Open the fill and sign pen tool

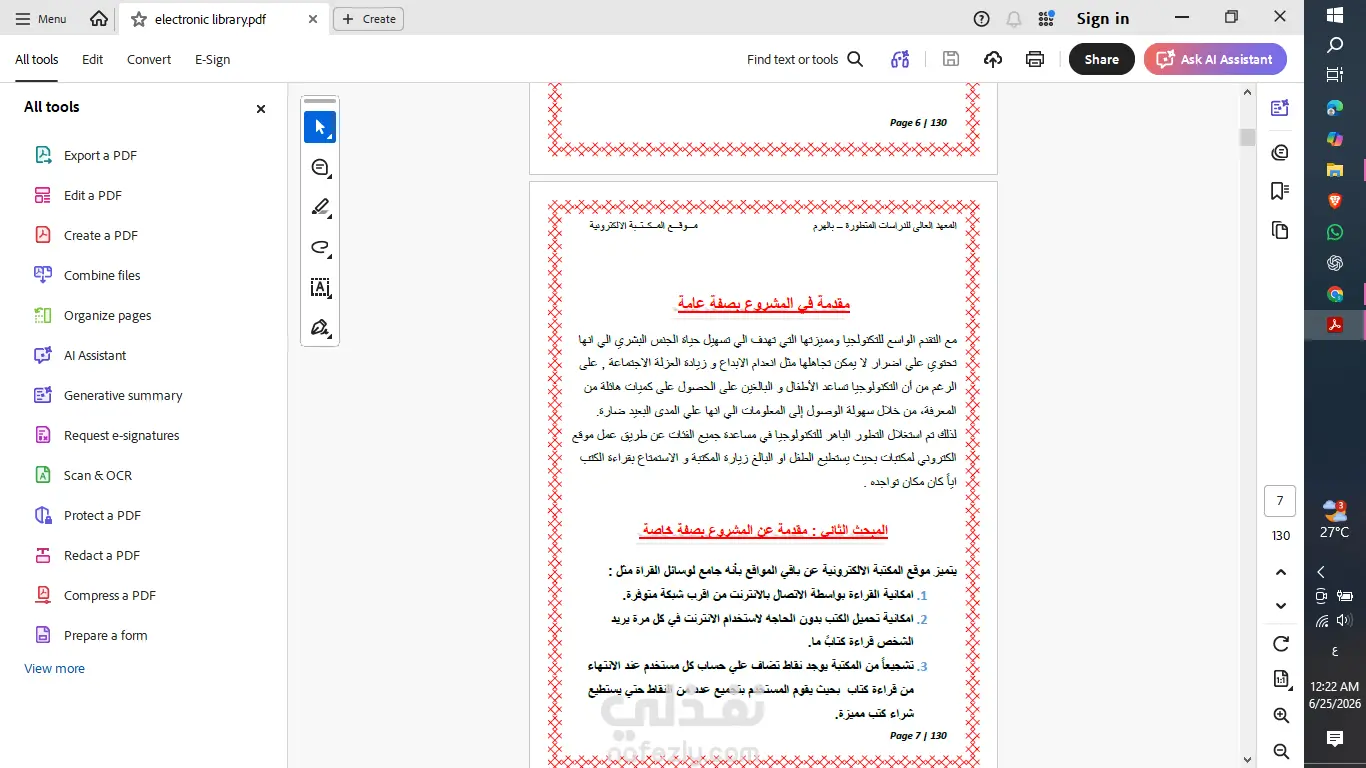[320, 327]
